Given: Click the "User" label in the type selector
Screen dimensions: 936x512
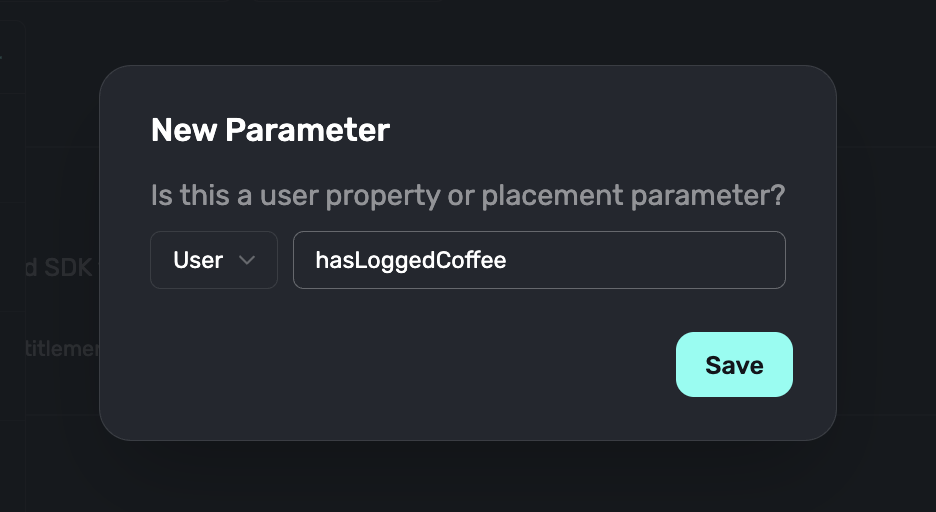Looking at the screenshot, I should click(x=198, y=261).
